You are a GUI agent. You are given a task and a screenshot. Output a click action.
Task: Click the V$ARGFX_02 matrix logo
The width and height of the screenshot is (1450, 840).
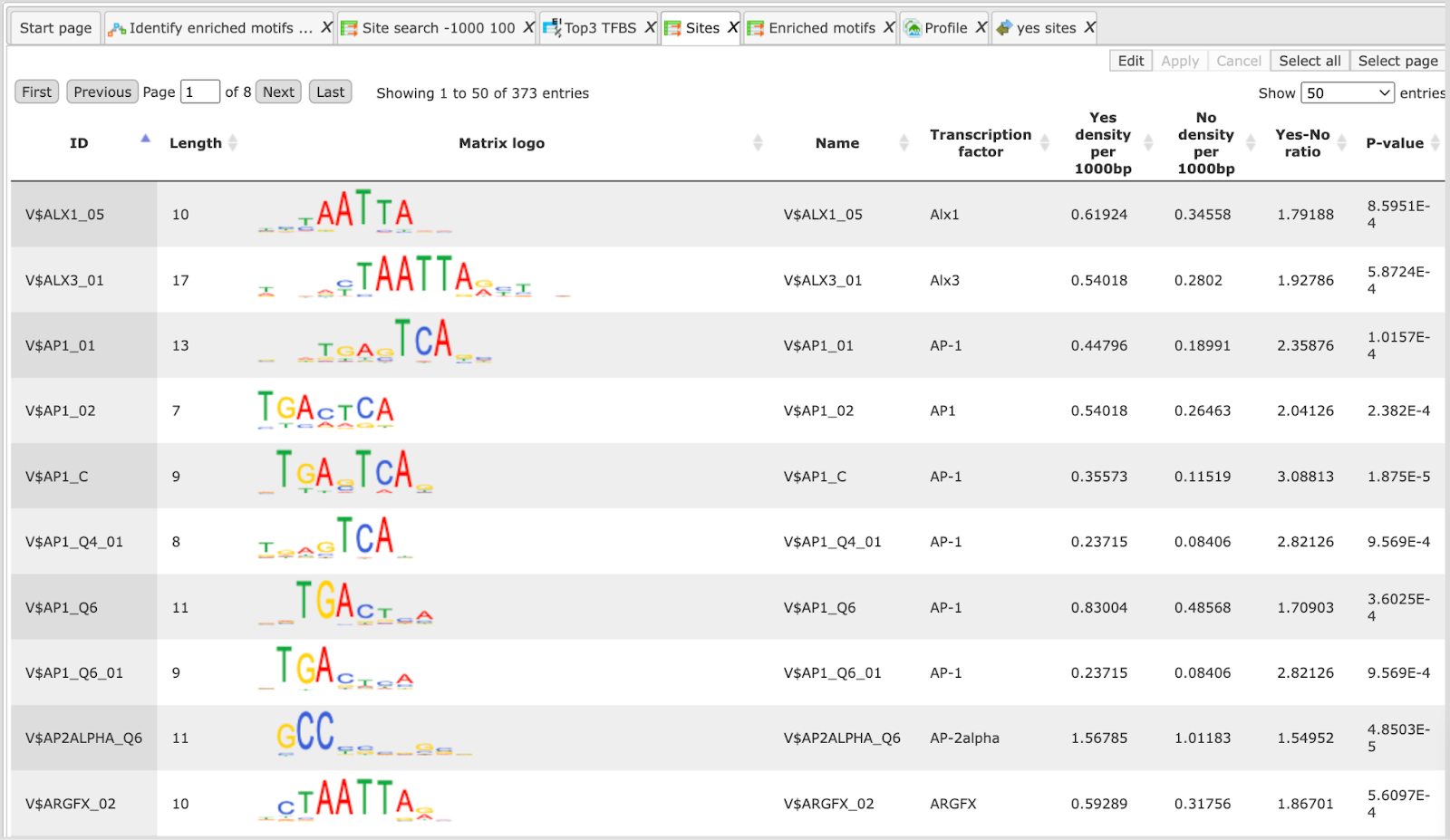[354, 799]
